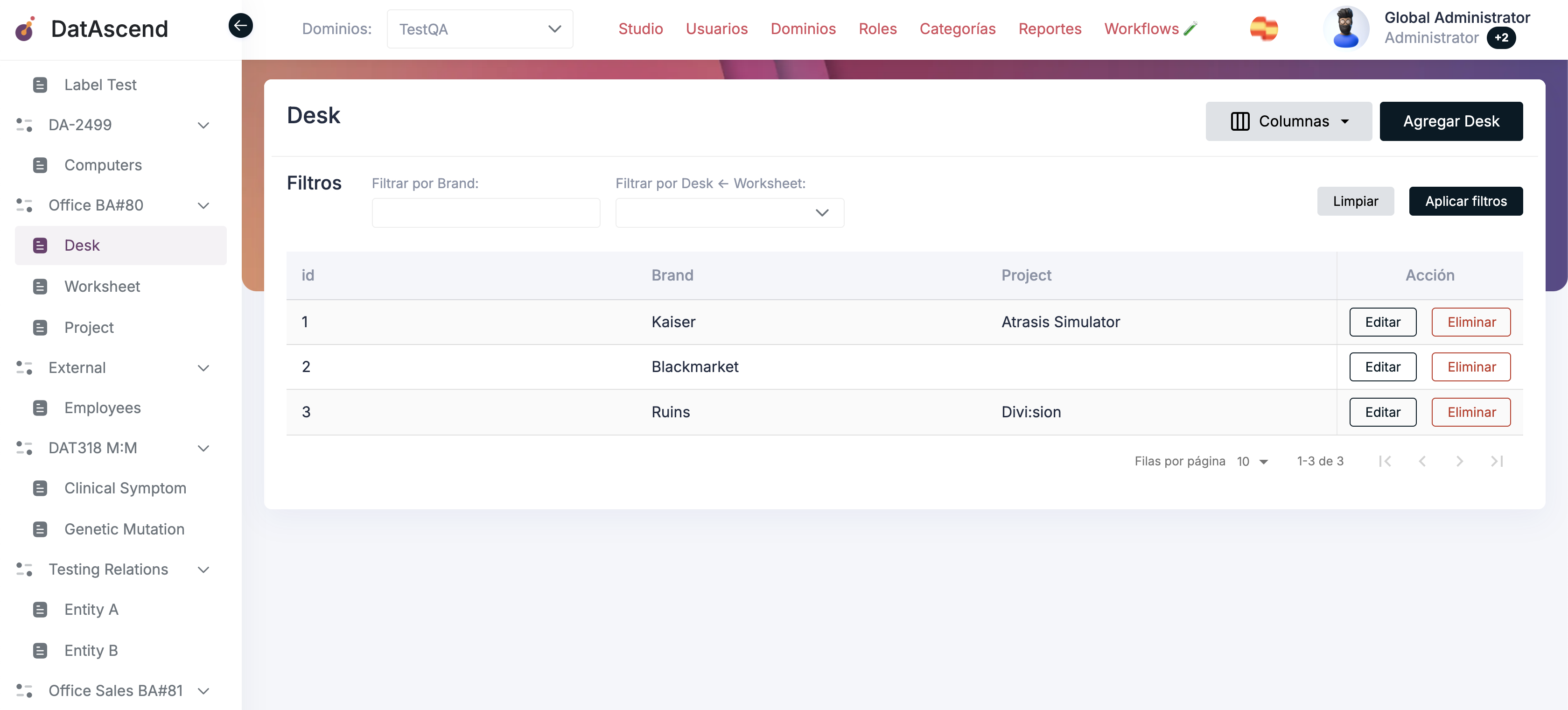The image size is (1568, 710).
Task: Click the Spanish flag language icon
Action: [x=1264, y=28]
